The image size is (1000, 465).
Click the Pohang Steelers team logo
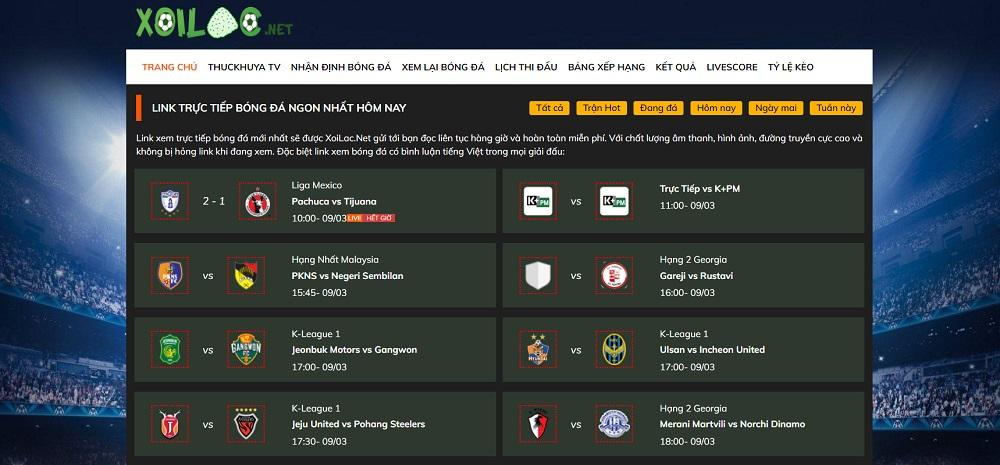(245, 425)
